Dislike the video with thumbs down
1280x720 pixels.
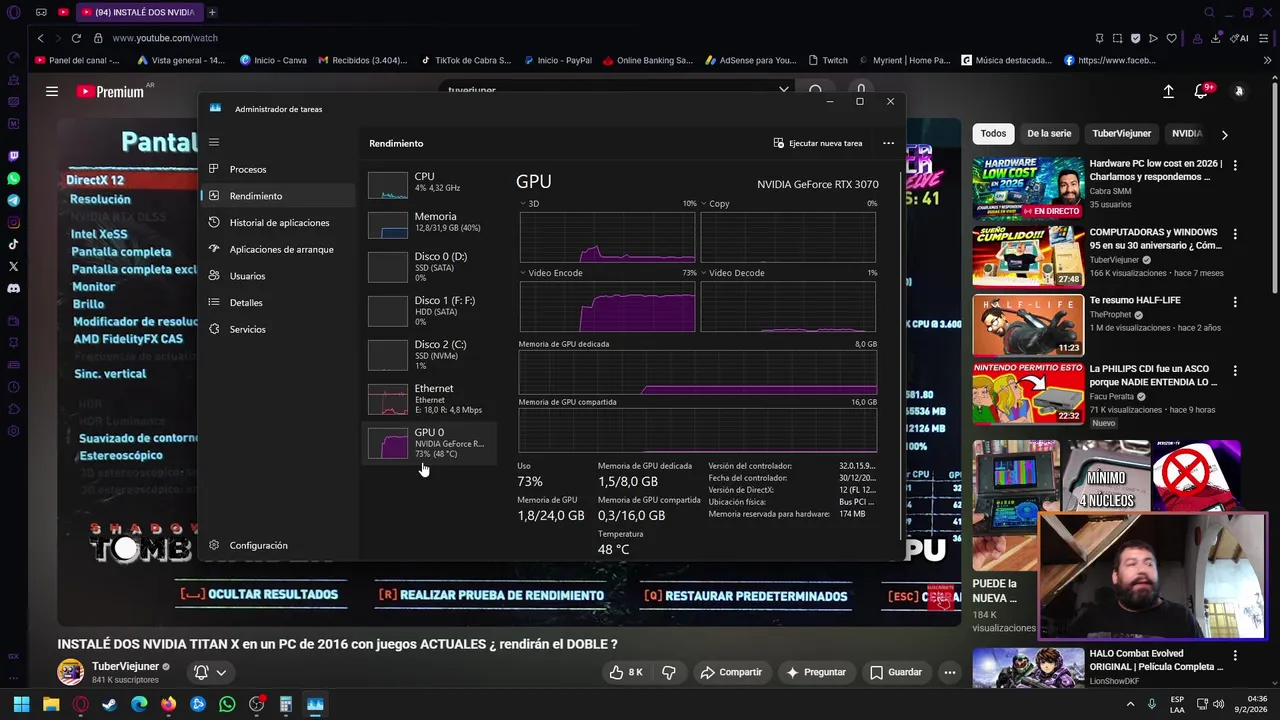pos(668,672)
